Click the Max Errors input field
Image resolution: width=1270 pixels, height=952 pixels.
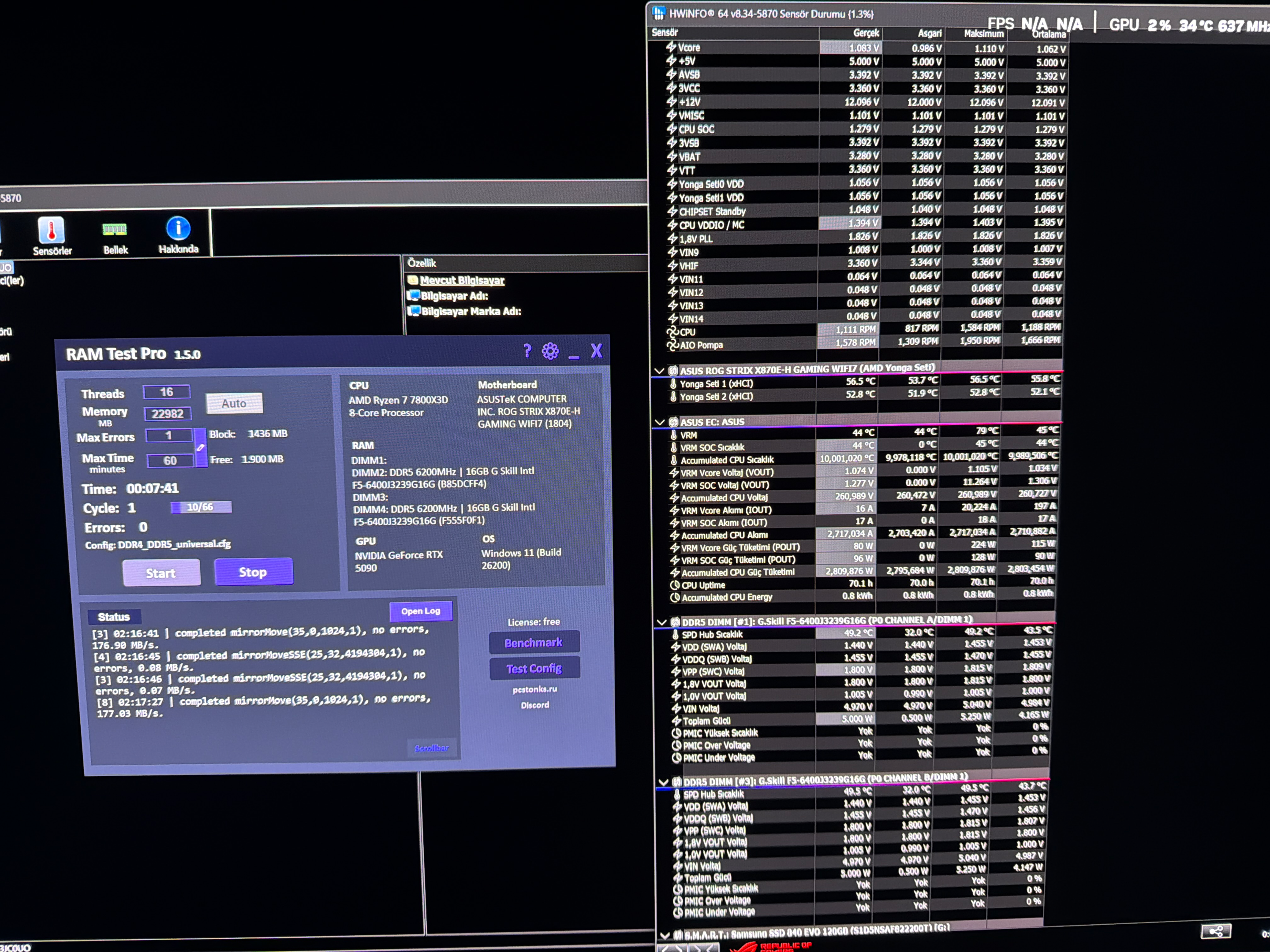point(169,435)
